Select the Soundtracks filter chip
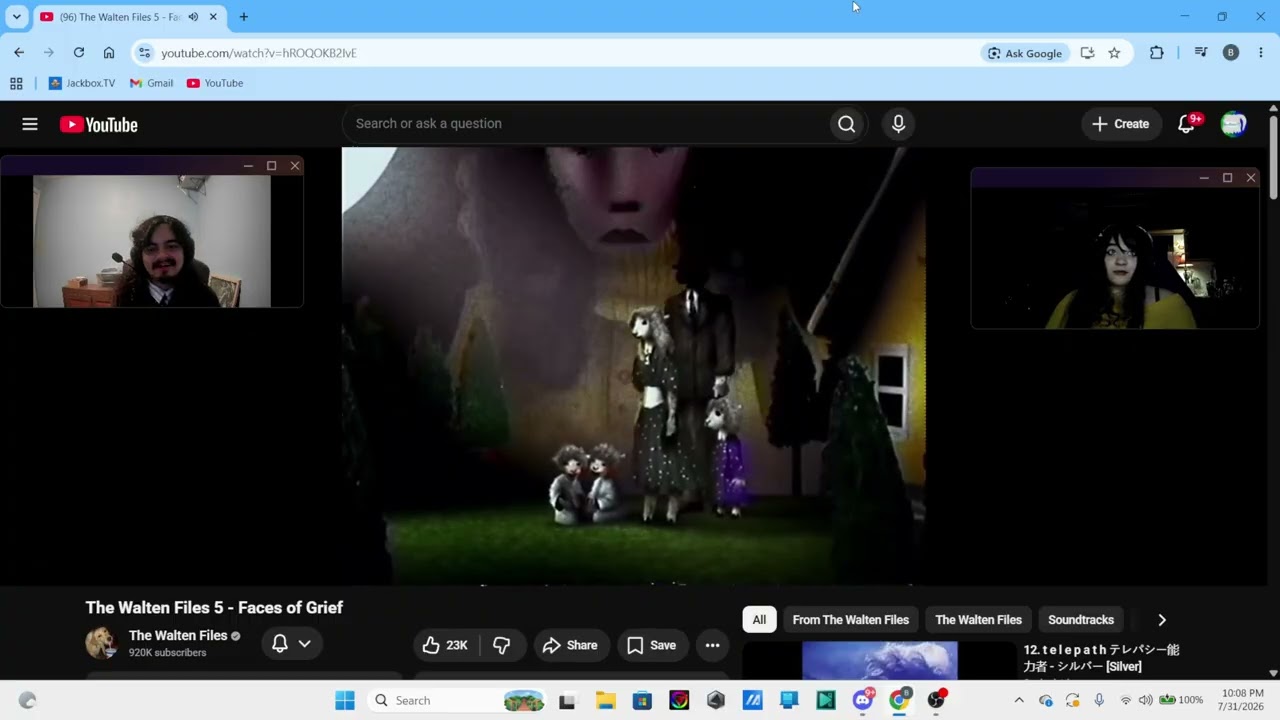 tap(1081, 620)
